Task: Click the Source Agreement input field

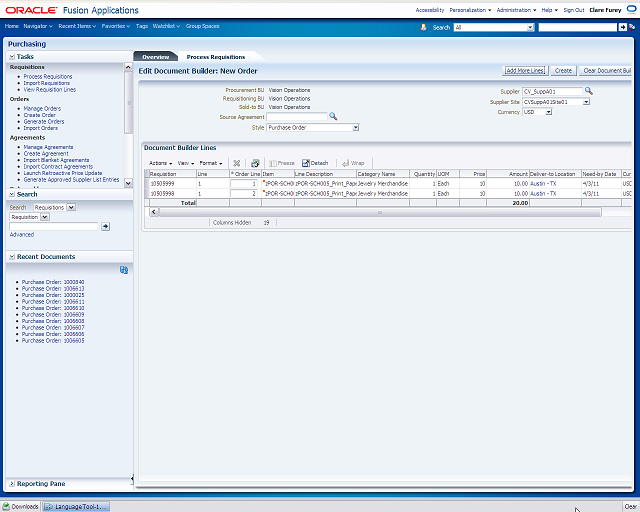Action: (297, 117)
